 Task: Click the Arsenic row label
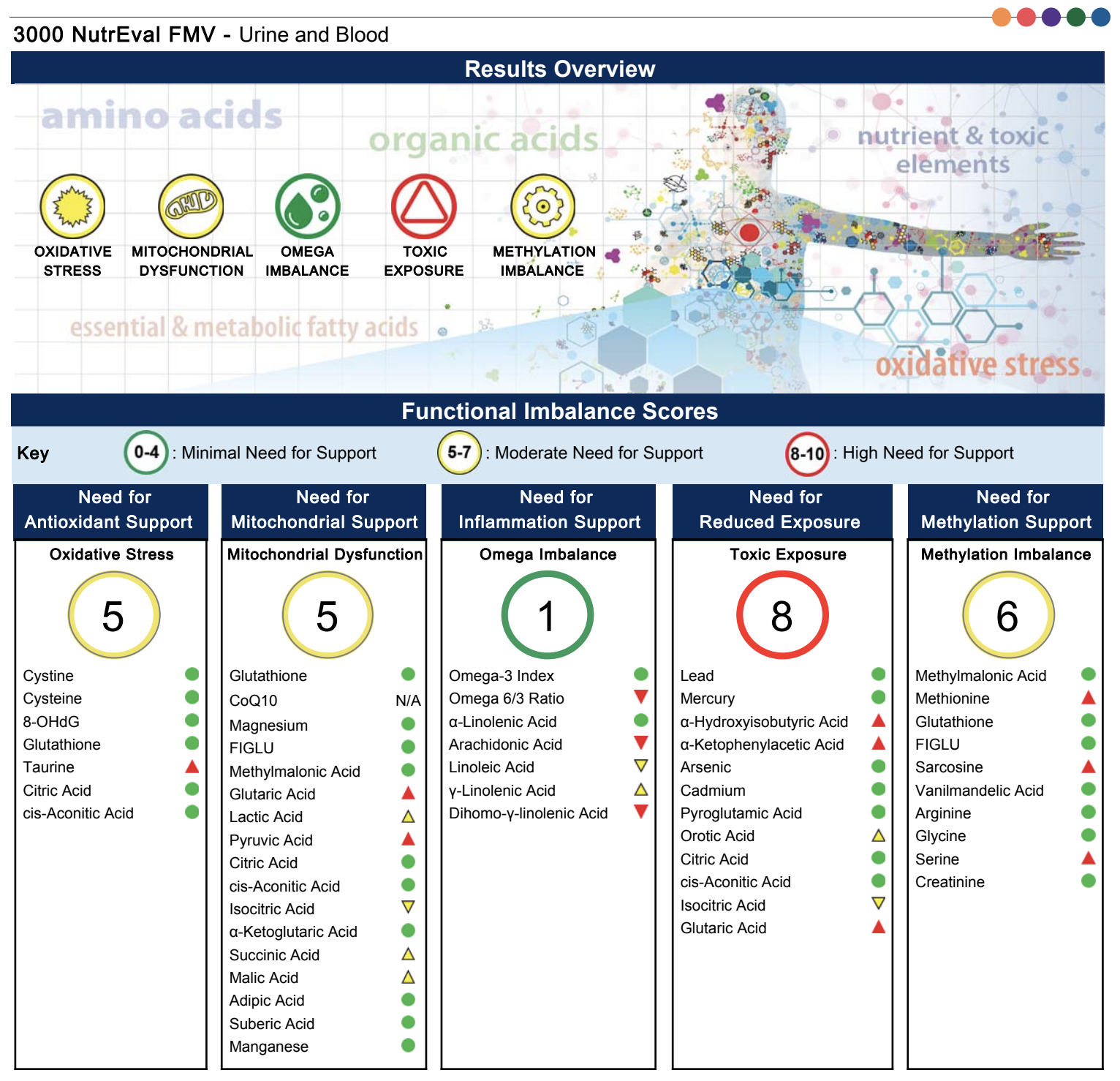pos(705,767)
